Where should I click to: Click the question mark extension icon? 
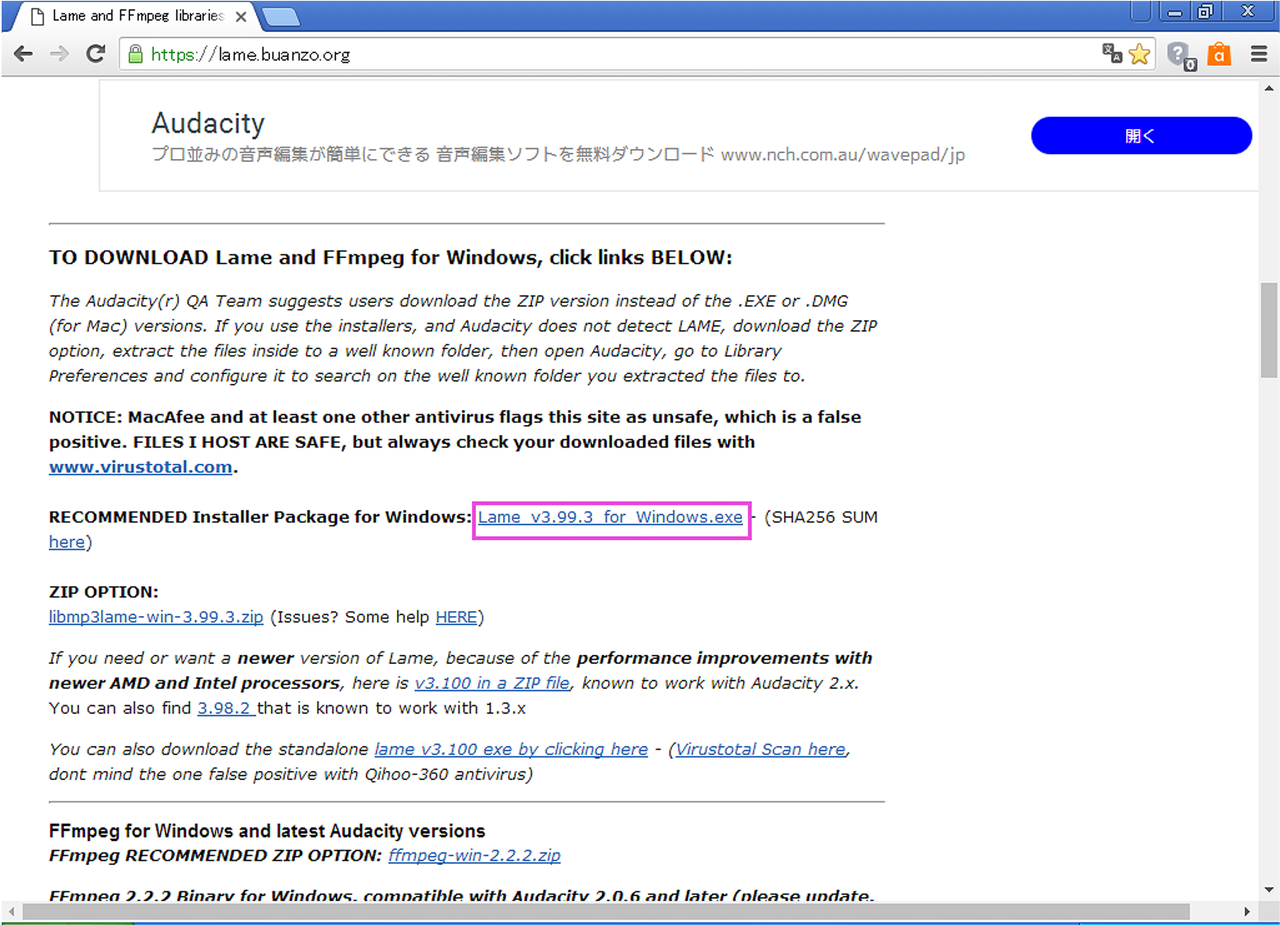point(1182,56)
